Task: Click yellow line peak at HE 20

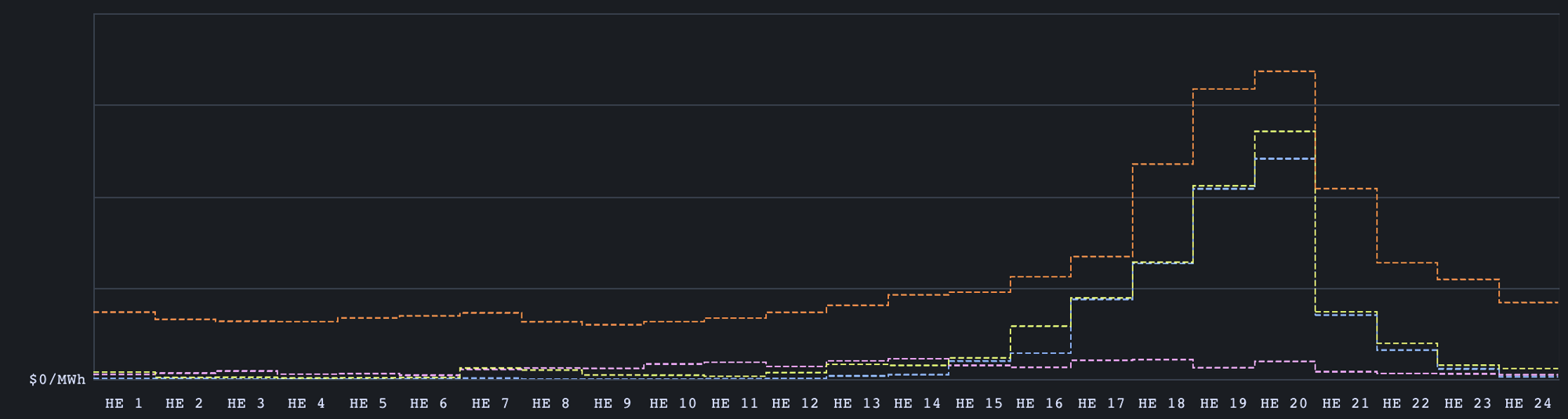Action: click(1284, 132)
